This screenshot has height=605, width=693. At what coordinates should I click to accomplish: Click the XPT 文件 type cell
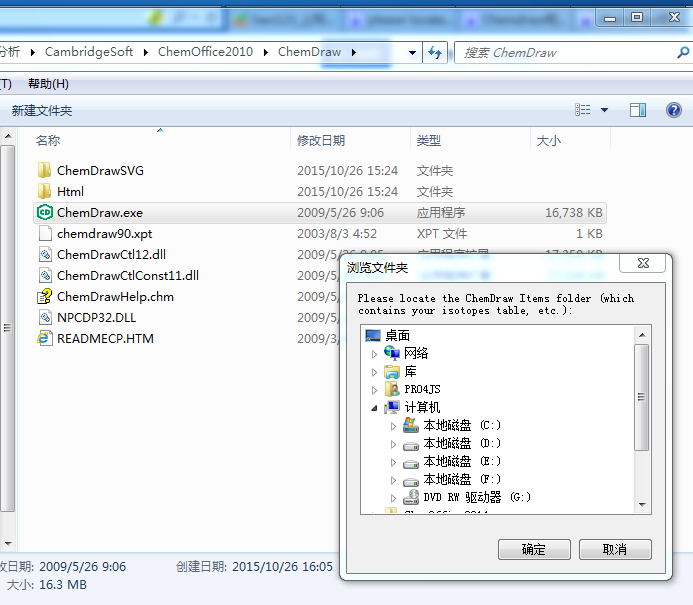point(442,233)
